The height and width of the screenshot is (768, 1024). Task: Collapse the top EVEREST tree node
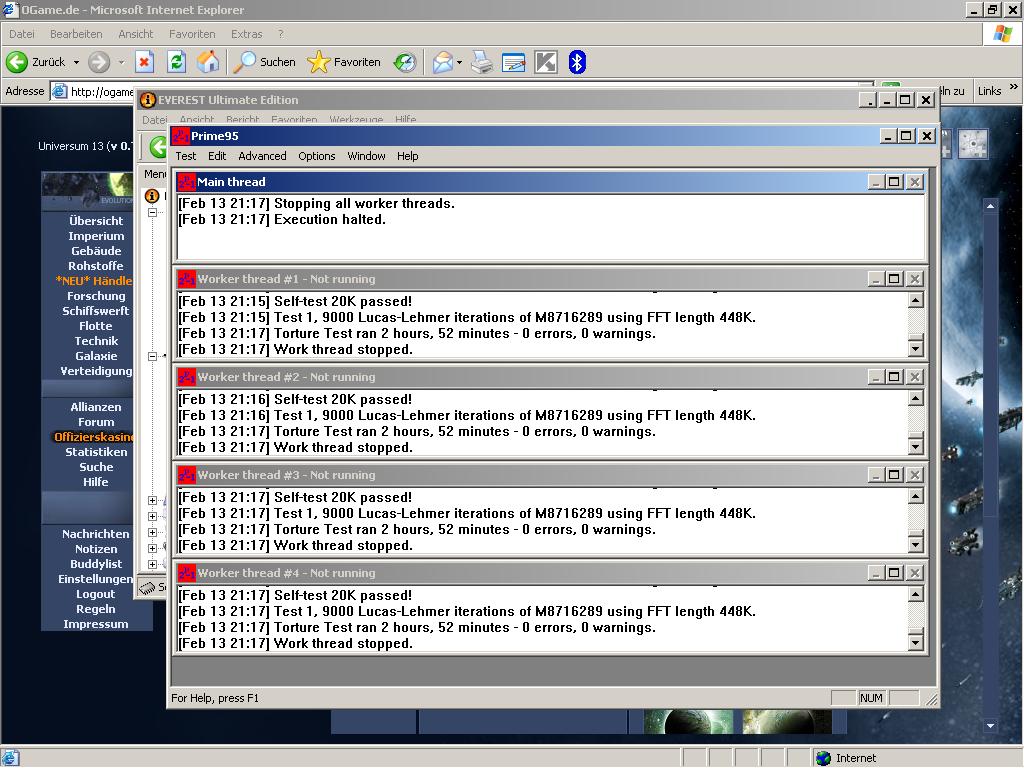coord(152,212)
